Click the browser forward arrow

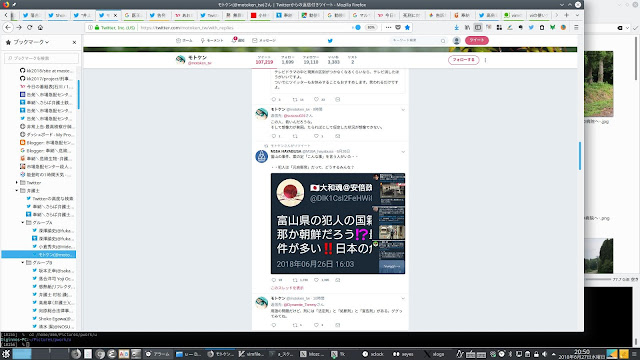click(19, 27)
